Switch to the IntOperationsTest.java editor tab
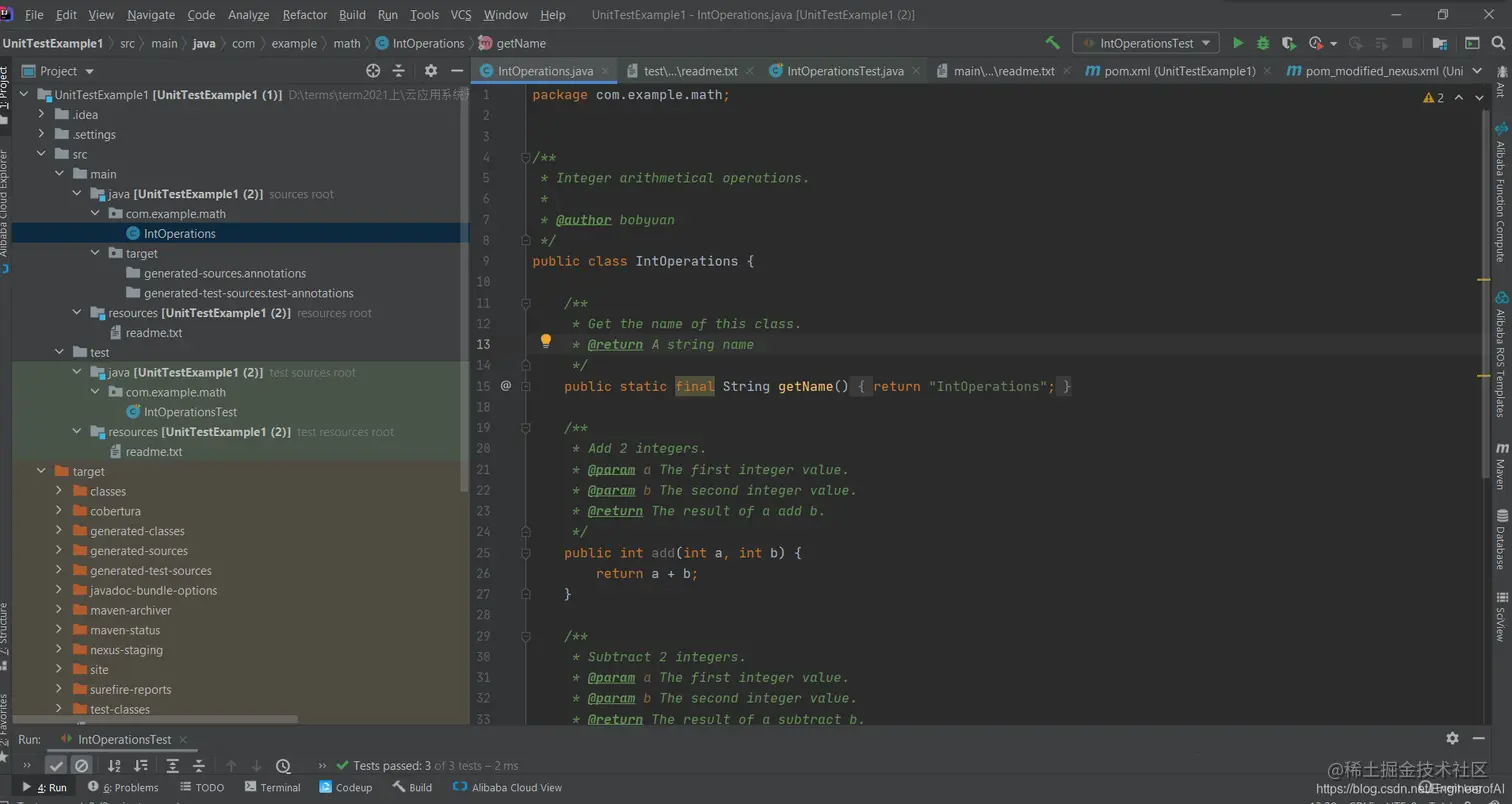 click(844, 71)
